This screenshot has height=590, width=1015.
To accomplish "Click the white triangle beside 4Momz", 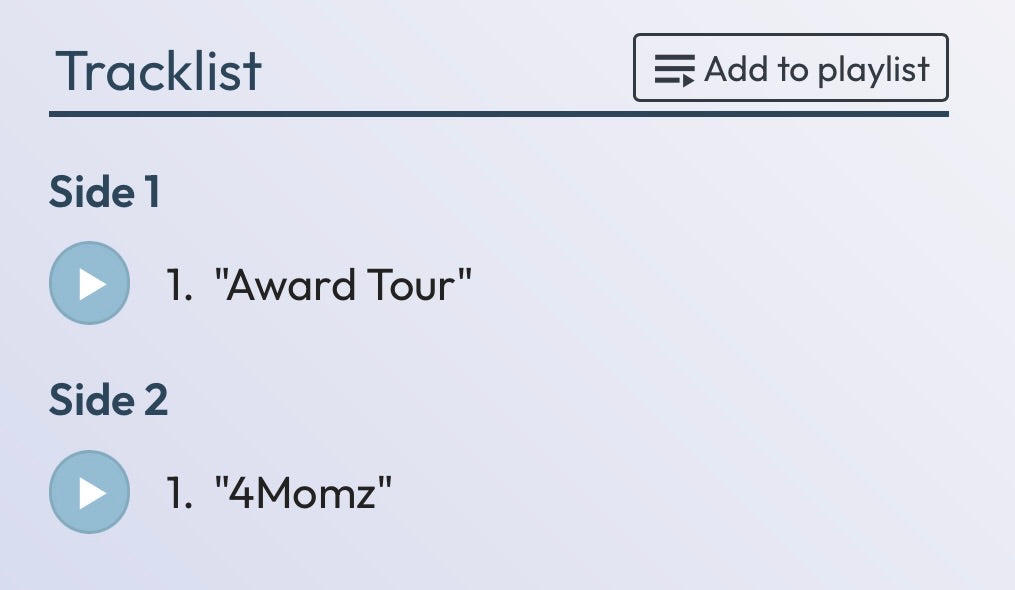I will [92, 494].
